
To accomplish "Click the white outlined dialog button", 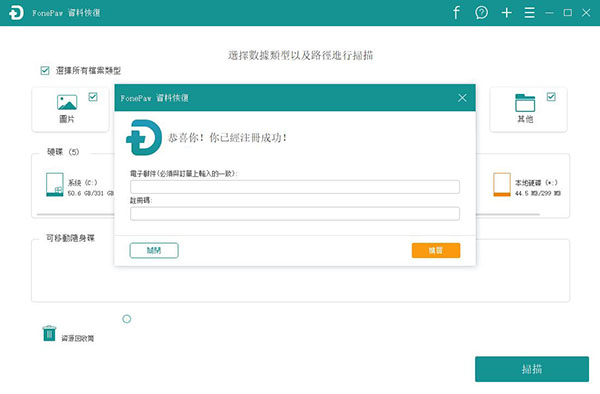I will [154, 250].
